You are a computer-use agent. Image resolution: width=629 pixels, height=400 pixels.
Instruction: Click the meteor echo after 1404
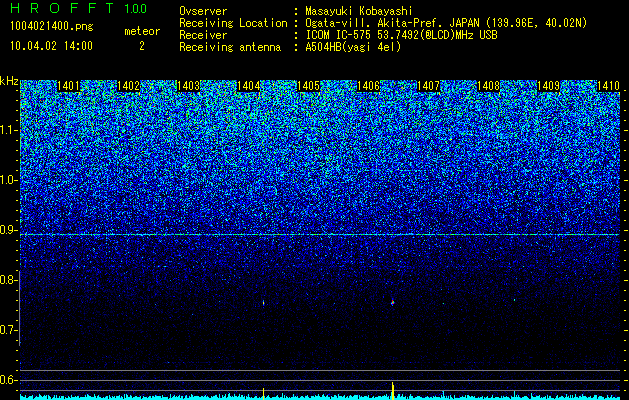[x=264, y=303]
